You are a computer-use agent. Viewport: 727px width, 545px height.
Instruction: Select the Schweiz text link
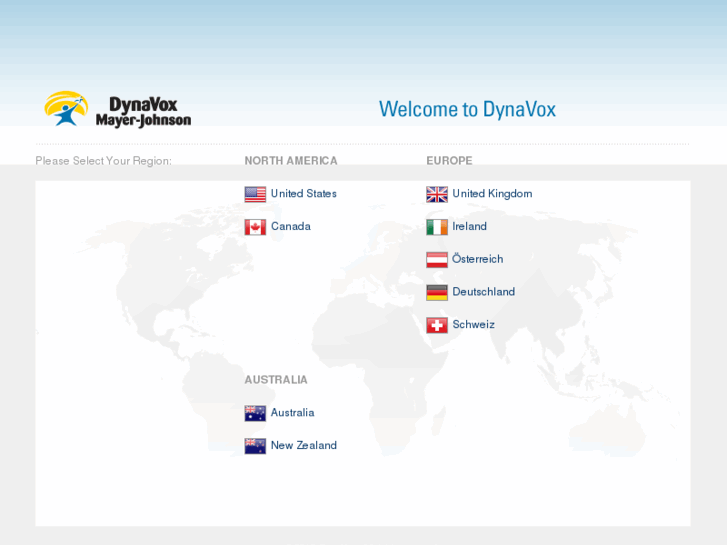point(473,324)
